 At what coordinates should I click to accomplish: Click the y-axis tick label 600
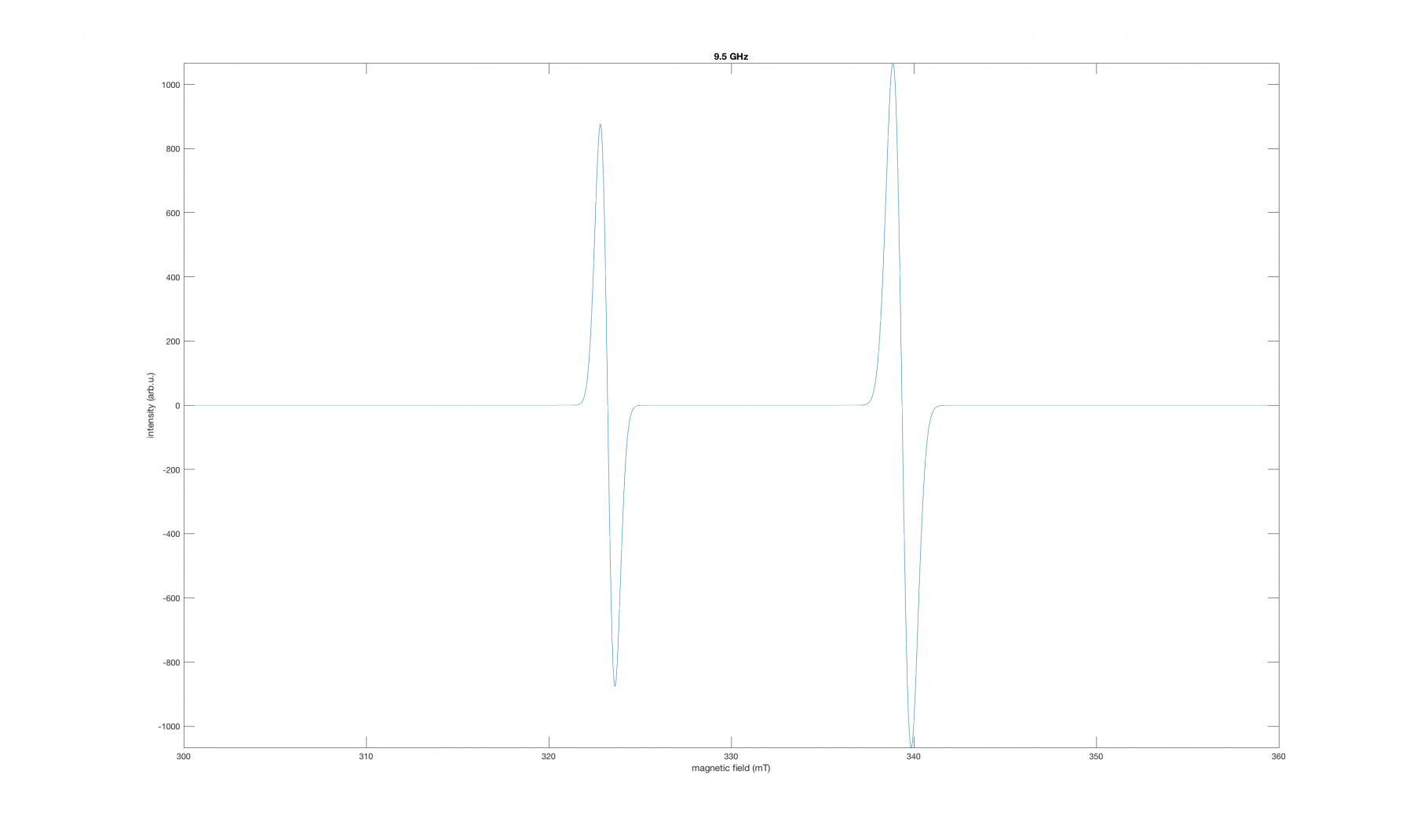173,213
